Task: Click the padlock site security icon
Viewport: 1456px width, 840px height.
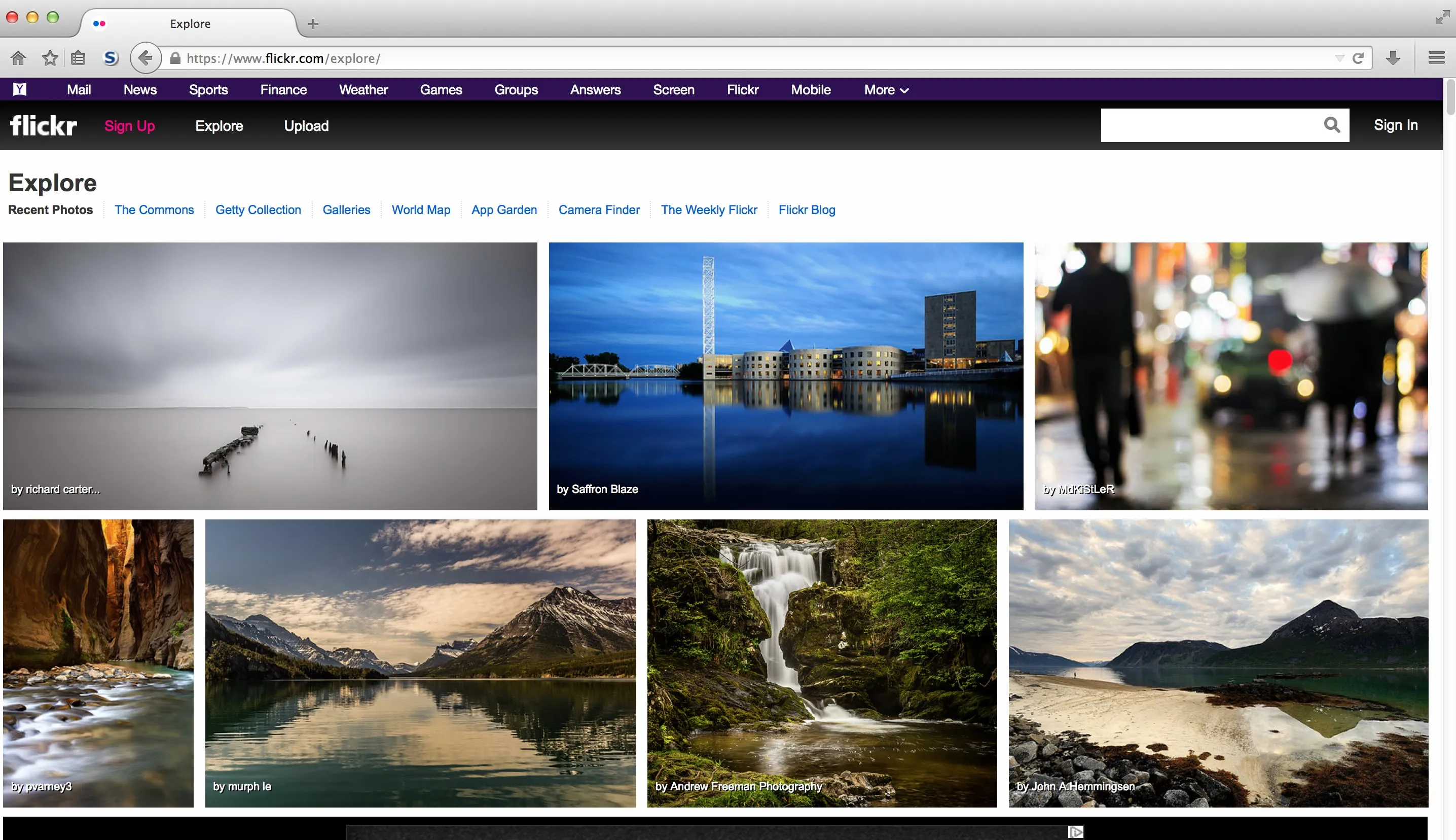Action: point(175,58)
